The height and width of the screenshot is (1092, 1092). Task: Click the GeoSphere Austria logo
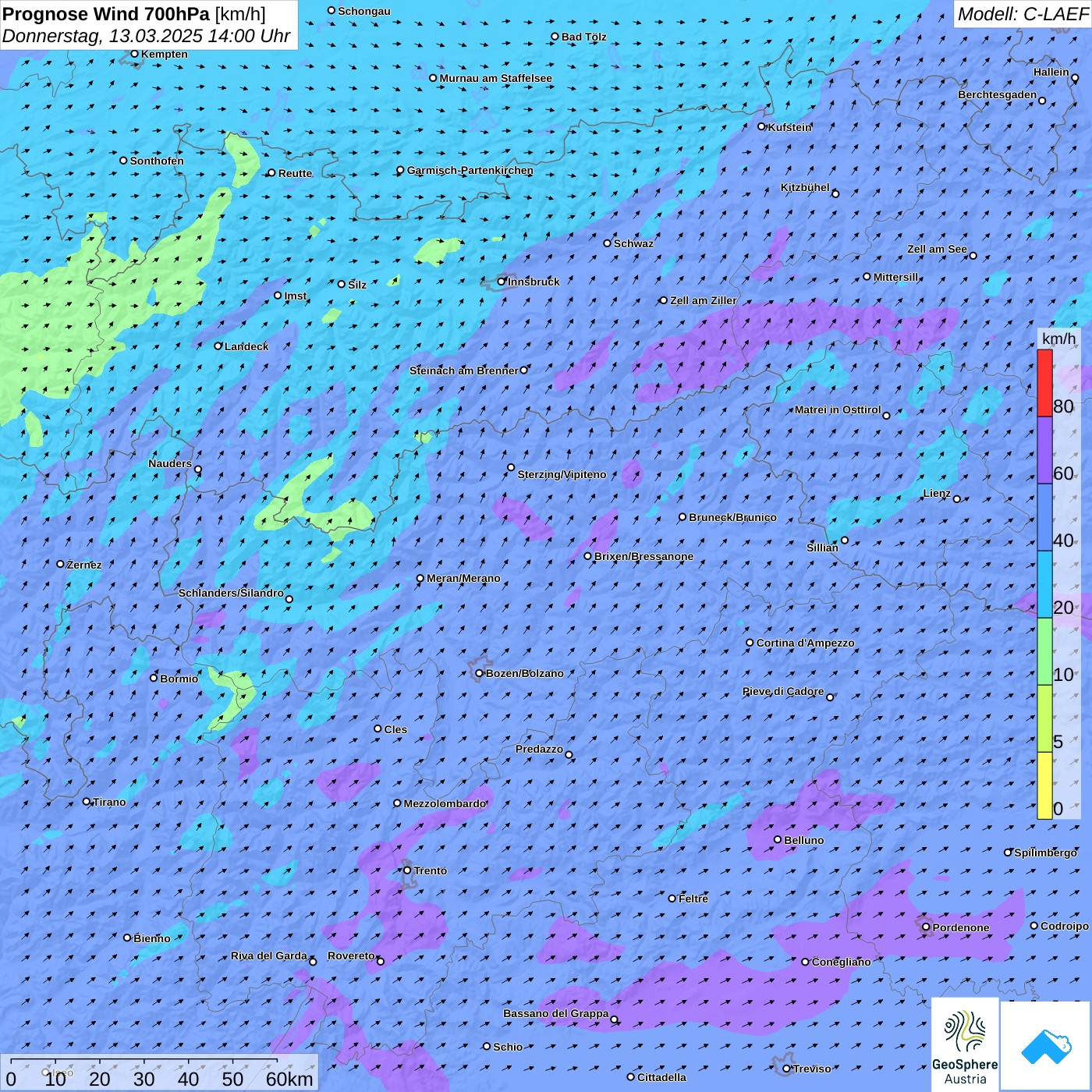pos(965,1045)
